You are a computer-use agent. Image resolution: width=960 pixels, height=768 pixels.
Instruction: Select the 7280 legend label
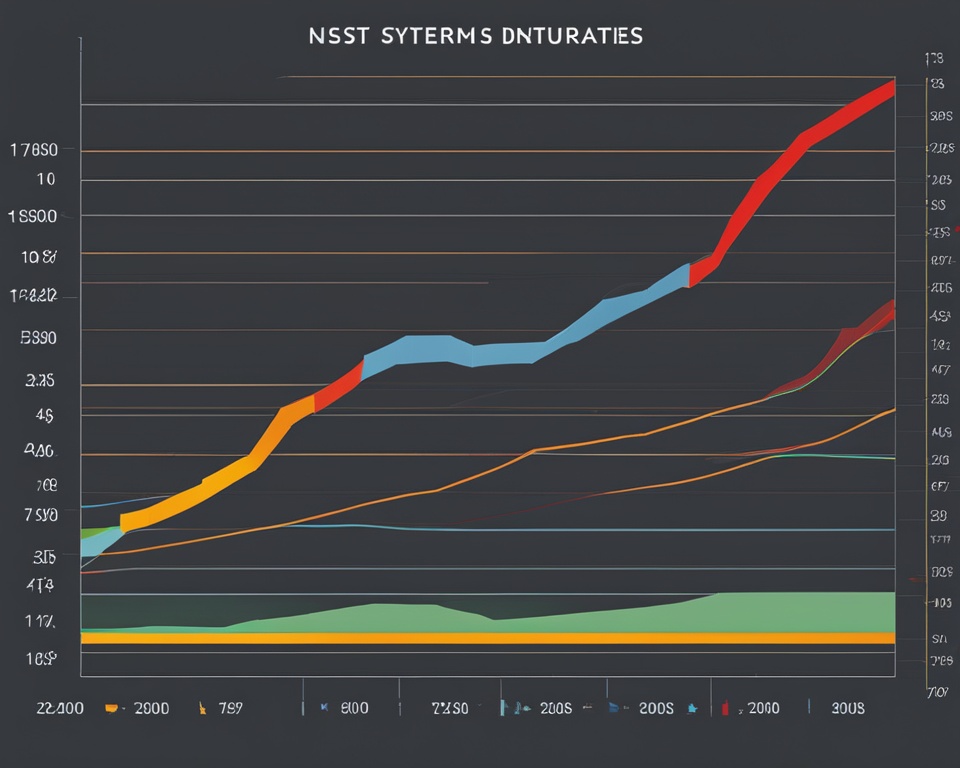tap(450, 709)
